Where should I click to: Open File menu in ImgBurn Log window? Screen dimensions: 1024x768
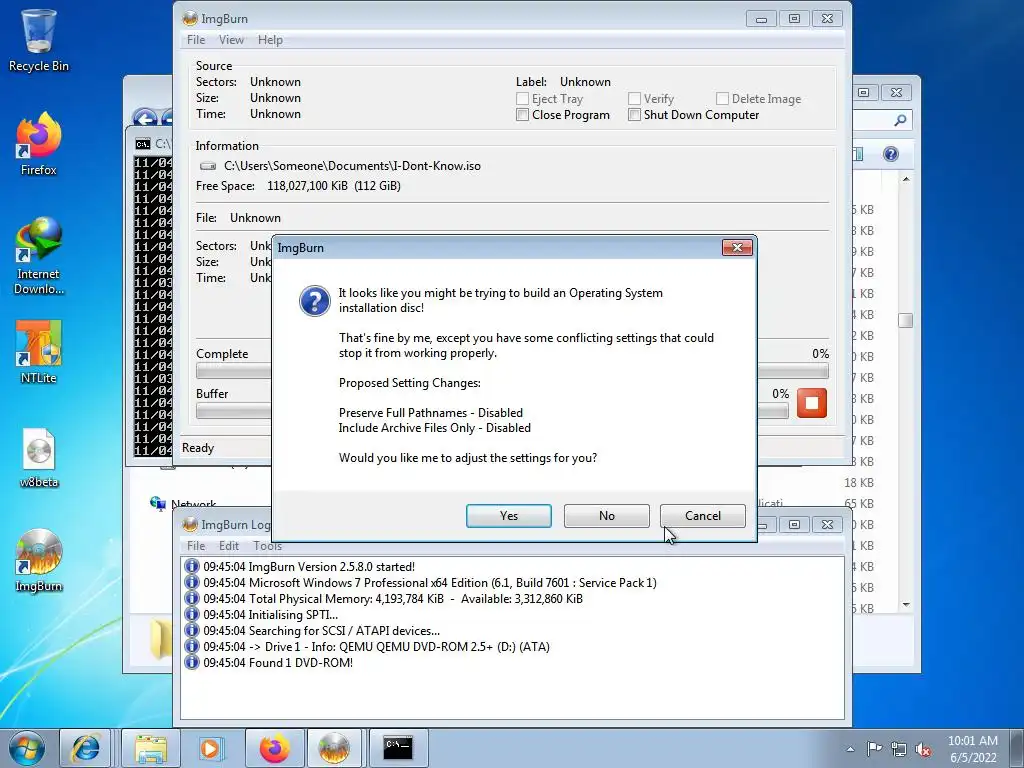[x=196, y=546]
